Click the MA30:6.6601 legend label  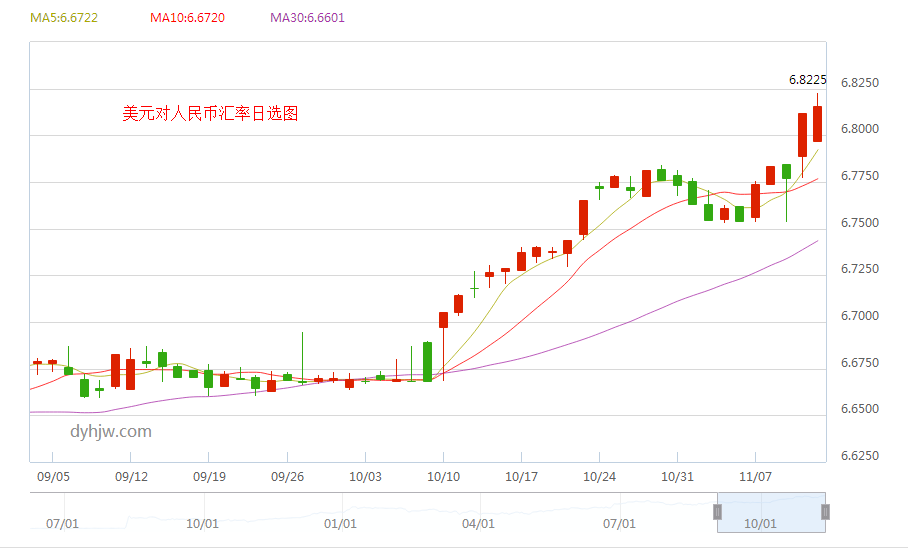pyautogui.click(x=307, y=17)
